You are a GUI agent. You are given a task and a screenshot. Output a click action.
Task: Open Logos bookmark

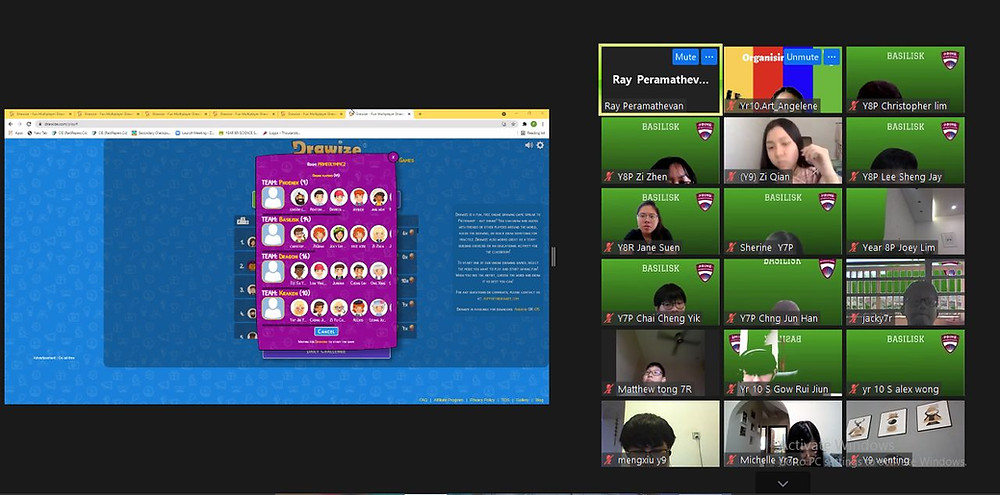[x=281, y=133]
